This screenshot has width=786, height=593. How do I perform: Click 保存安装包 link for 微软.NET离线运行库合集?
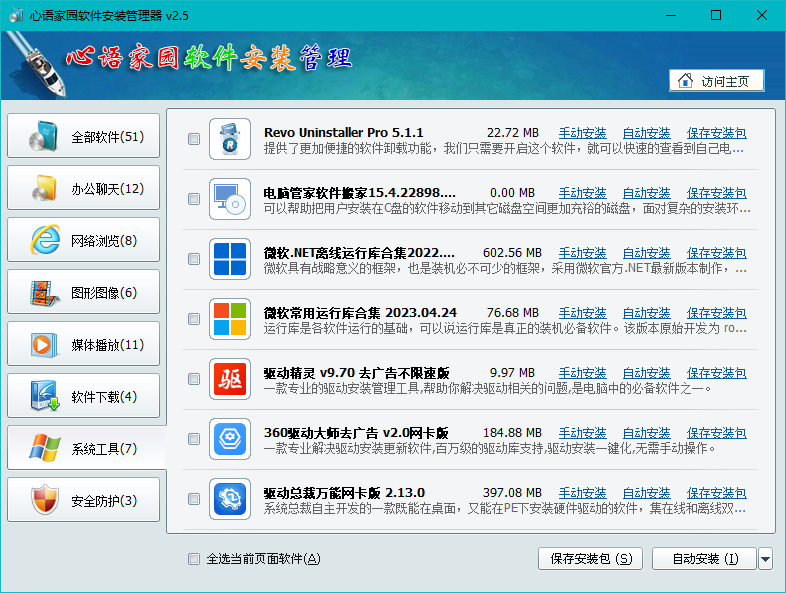[x=716, y=253]
